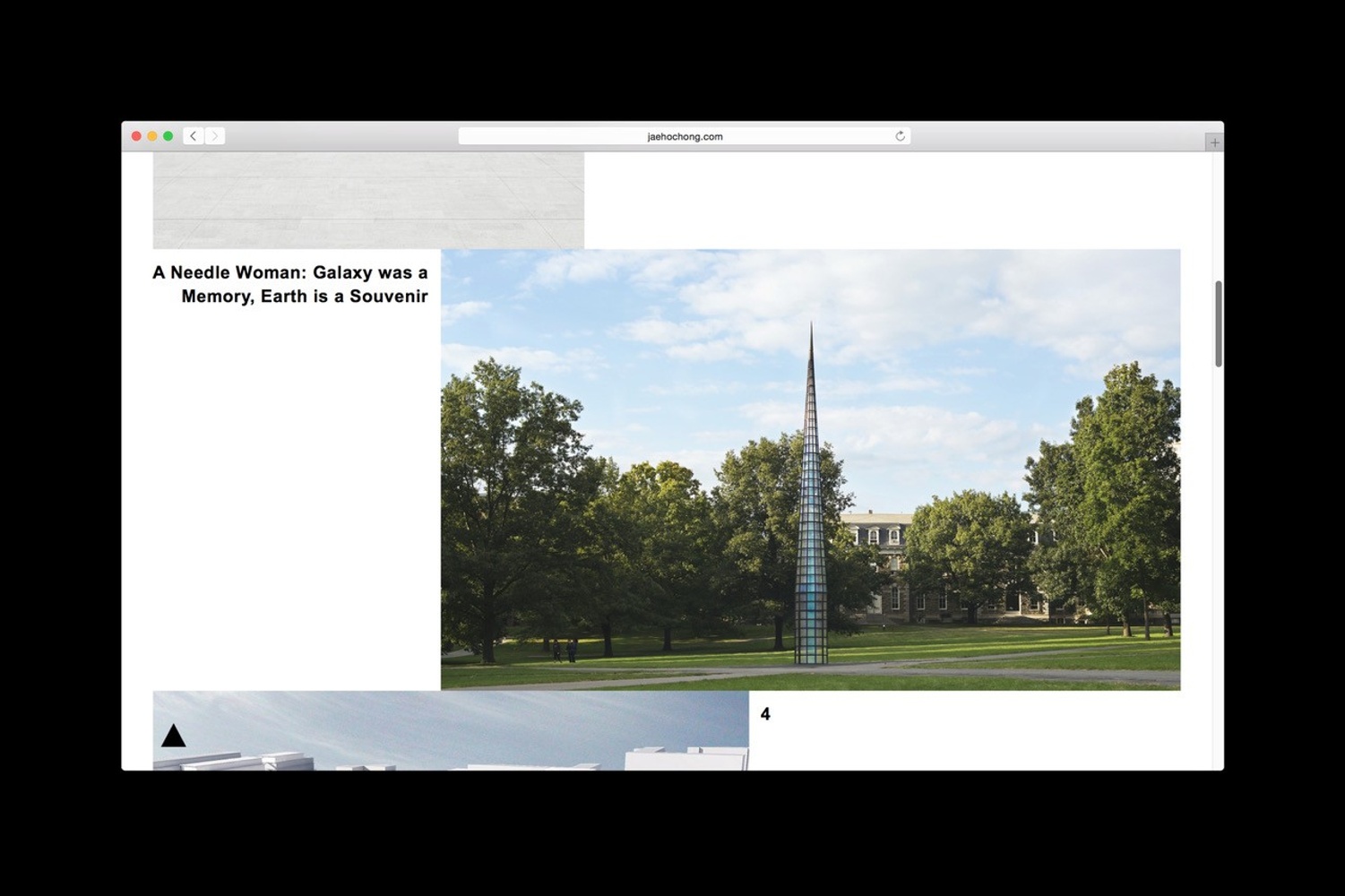Minimize the window with the yellow button
The width and height of the screenshot is (1345, 896).
coord(152,136)
